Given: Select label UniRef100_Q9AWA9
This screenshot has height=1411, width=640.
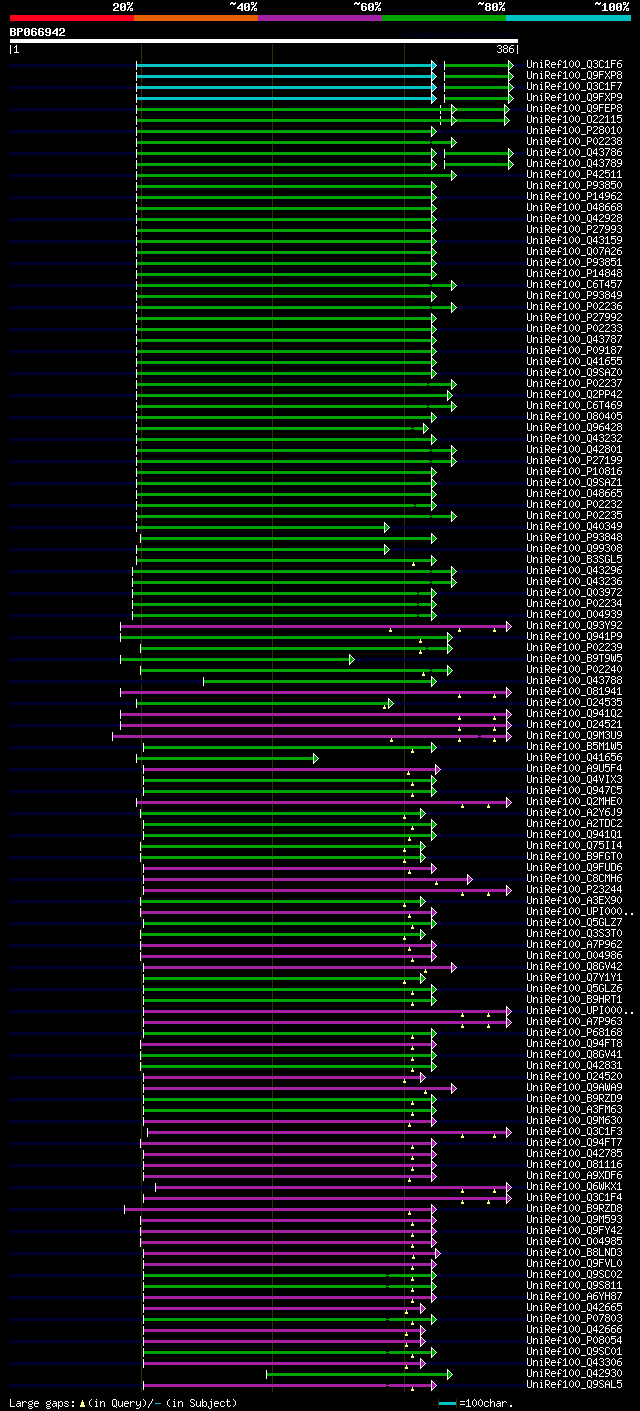Looking at the screenshot, I should 574,1088.
